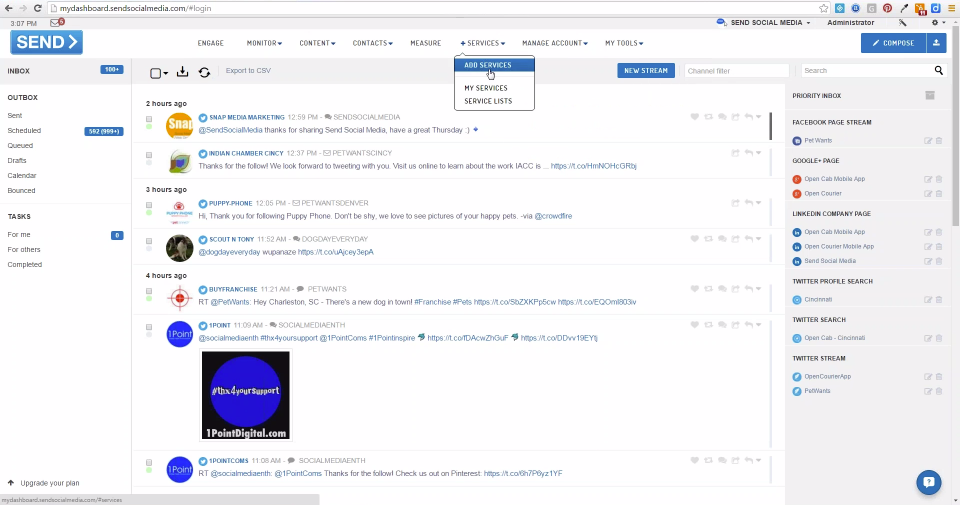
Task: Choose Service Lists menu entry
Action: [488, 101]
